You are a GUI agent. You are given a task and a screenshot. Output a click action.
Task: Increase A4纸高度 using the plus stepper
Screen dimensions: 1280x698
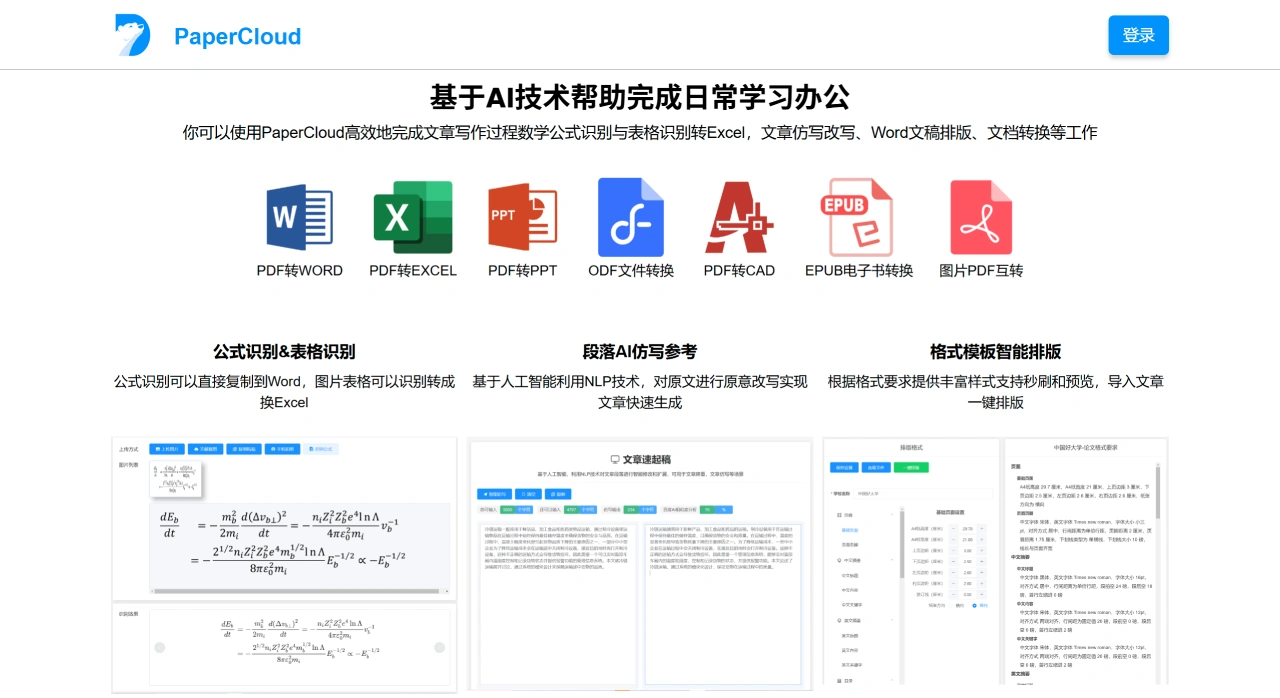[981, 529]
